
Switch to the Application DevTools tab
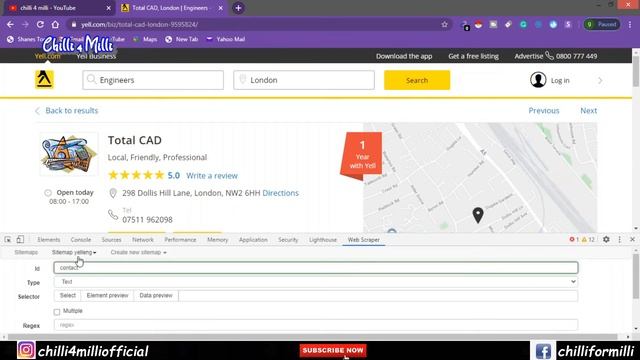[253, 240]
